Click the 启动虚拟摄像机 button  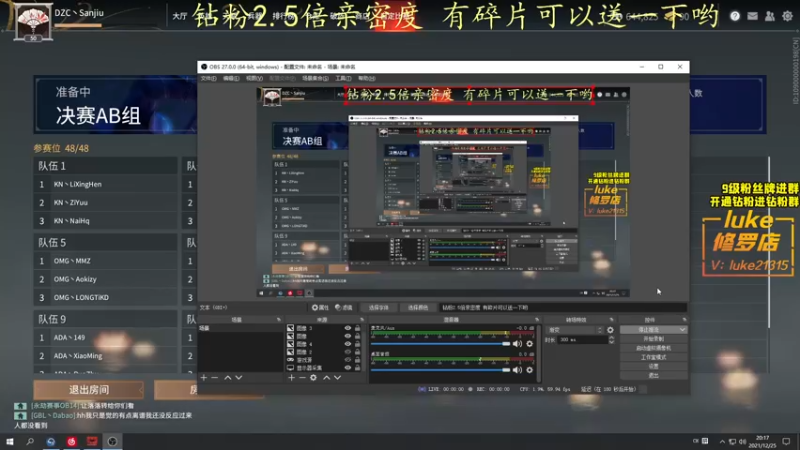pyautogui.click(x=654, y=348)
